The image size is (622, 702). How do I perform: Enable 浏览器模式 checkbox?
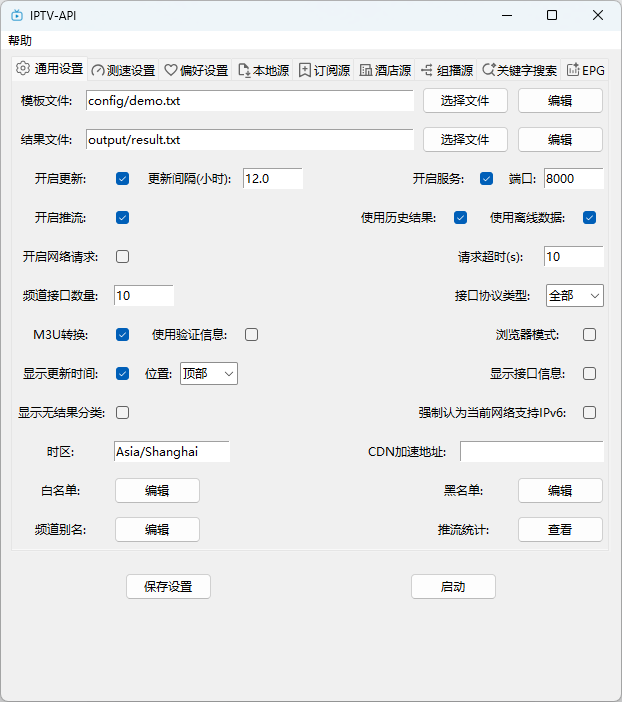(589, 334)
